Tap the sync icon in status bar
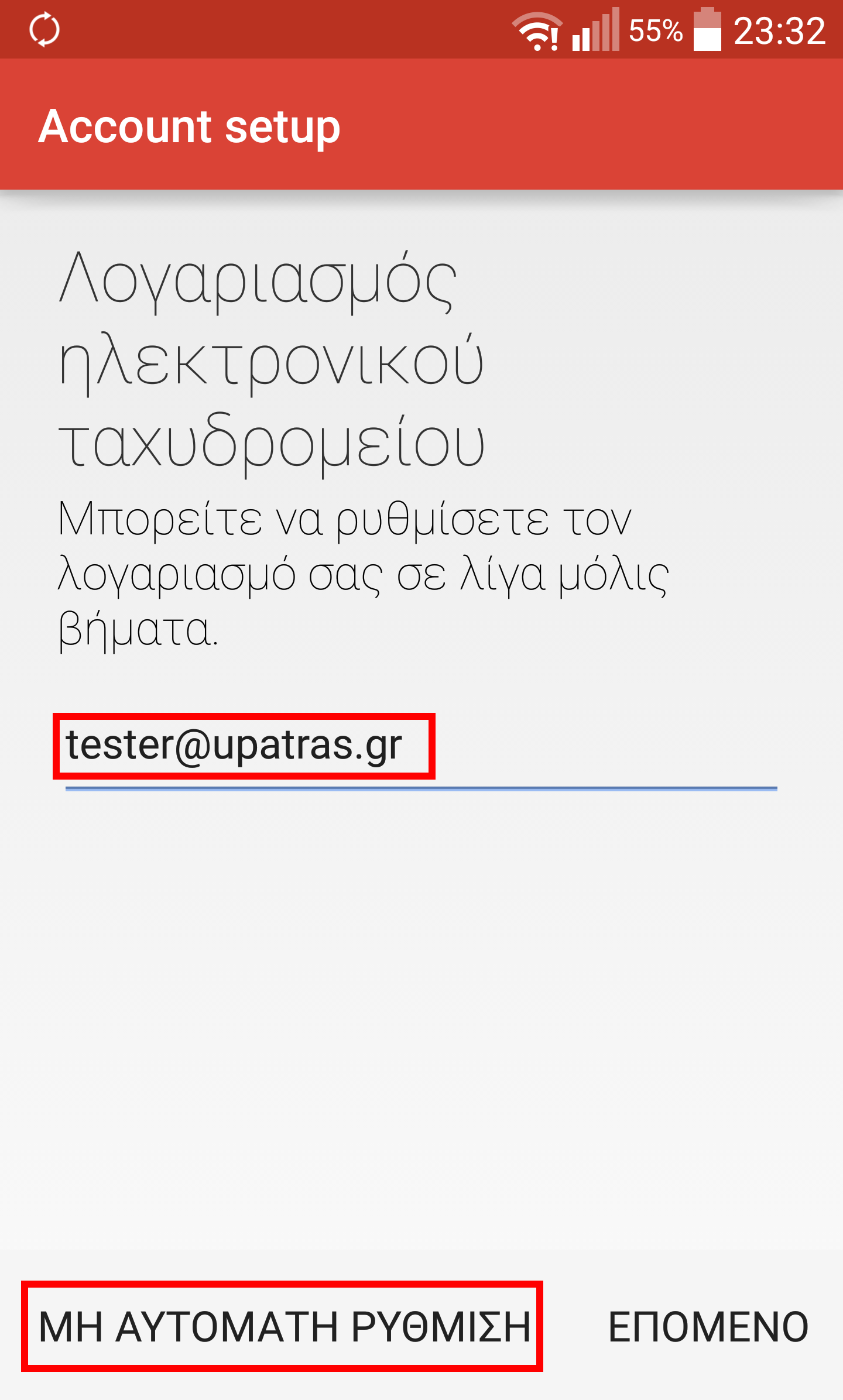Viewport: 843px width, 1400px height. [x=44, y=29]
